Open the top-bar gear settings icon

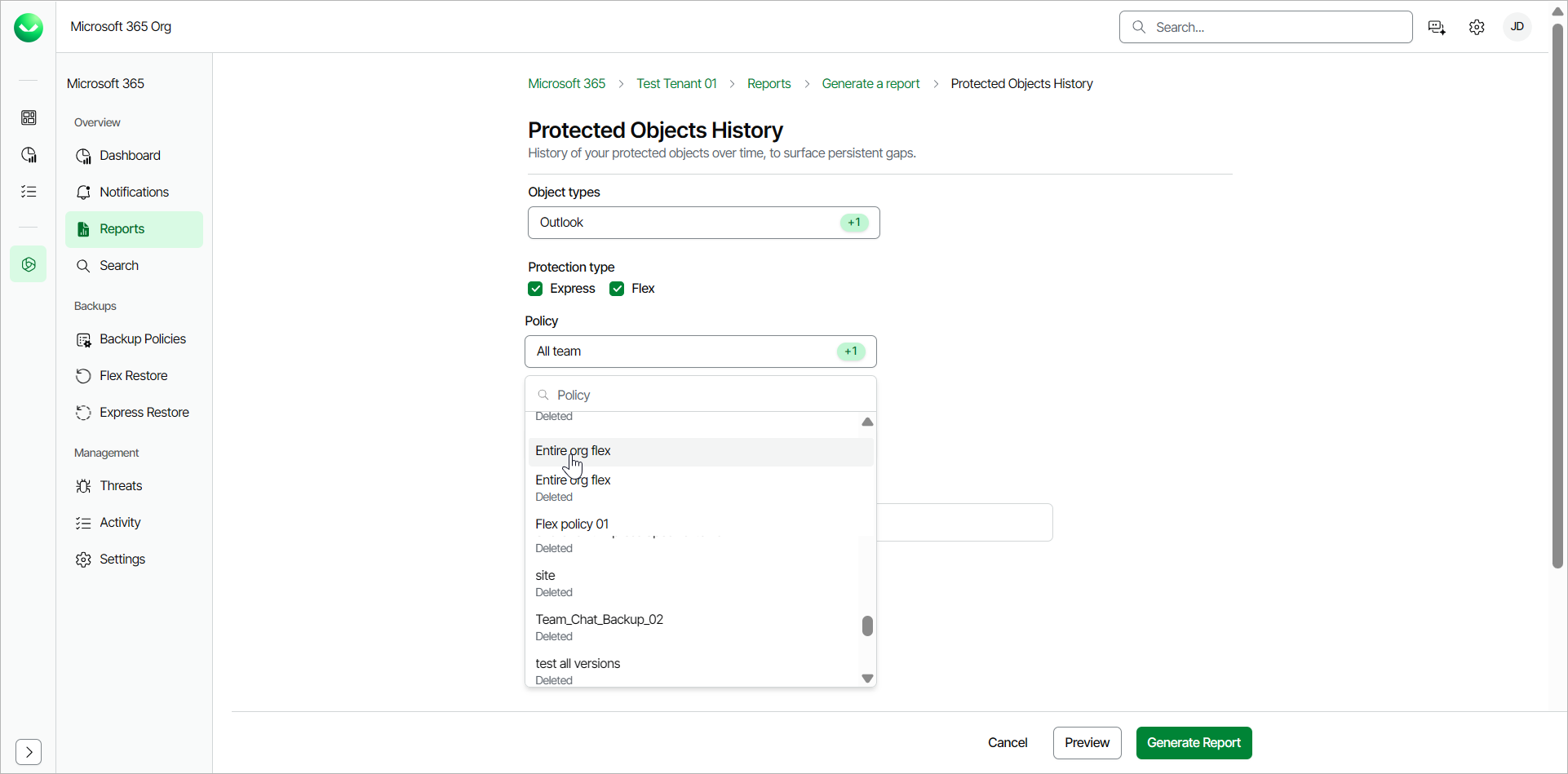[x=1477, y=27]
